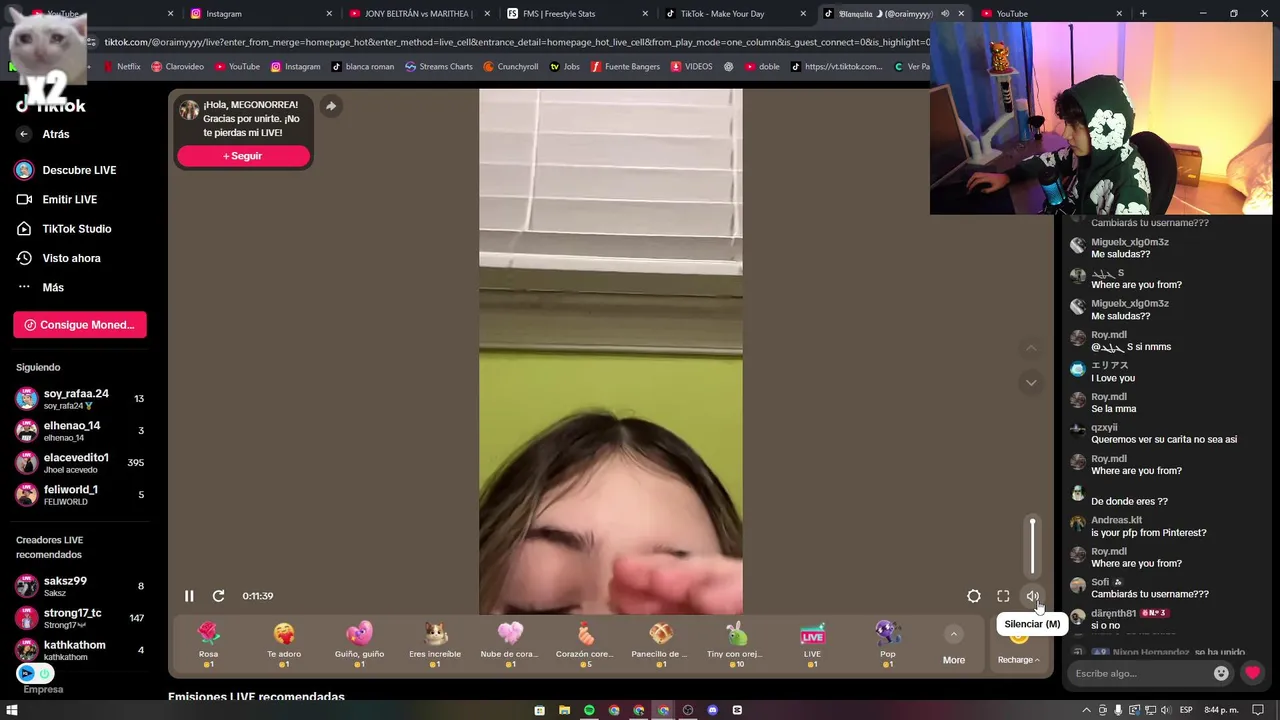Open Crunchyroll bookmark
1280x720 pixels.
510,67
